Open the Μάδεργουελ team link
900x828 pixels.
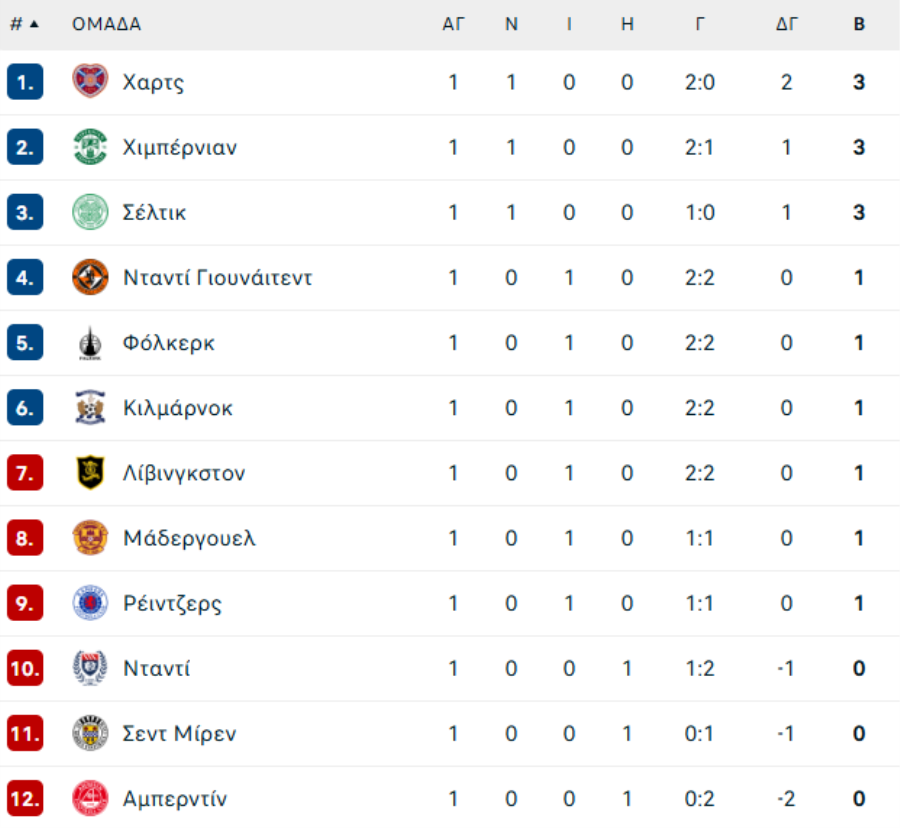[189, 538]
